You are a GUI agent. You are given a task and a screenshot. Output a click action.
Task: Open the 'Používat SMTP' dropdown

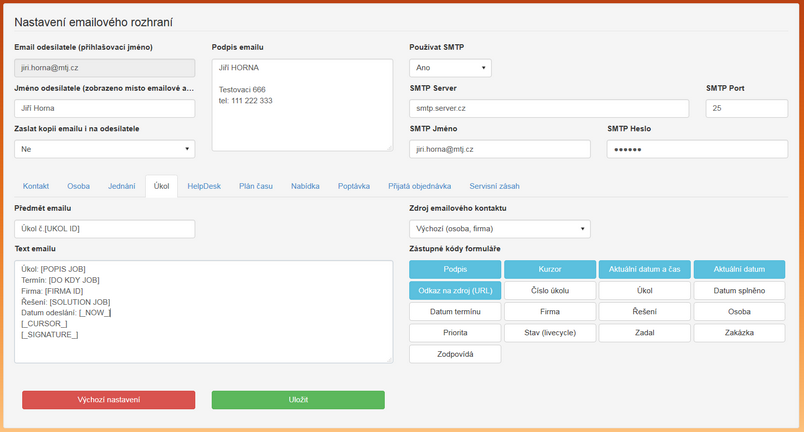[450, 68]
